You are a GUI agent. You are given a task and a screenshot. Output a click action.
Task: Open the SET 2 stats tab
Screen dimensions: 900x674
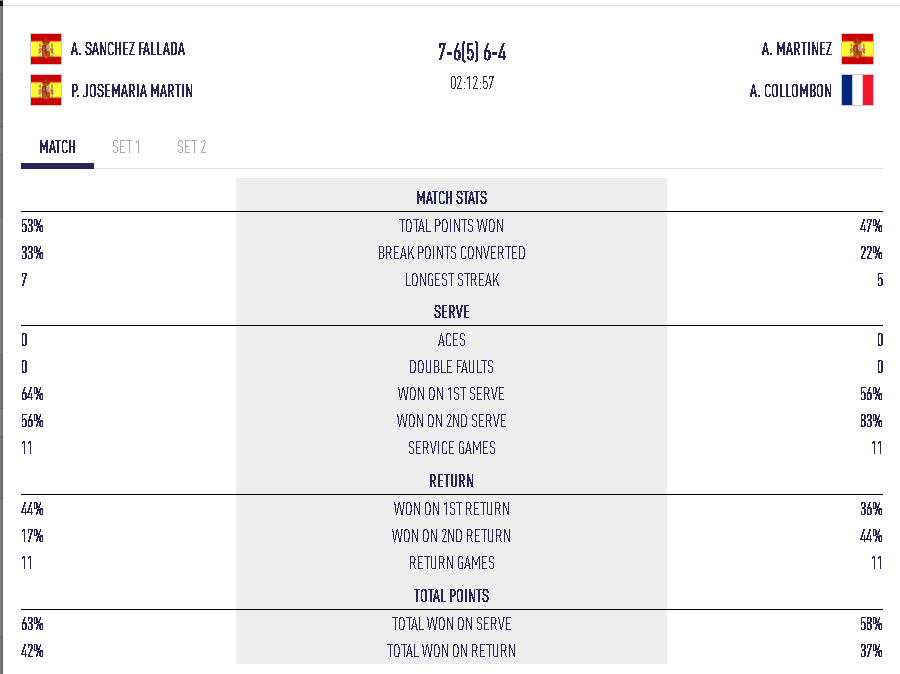(191, 147)
